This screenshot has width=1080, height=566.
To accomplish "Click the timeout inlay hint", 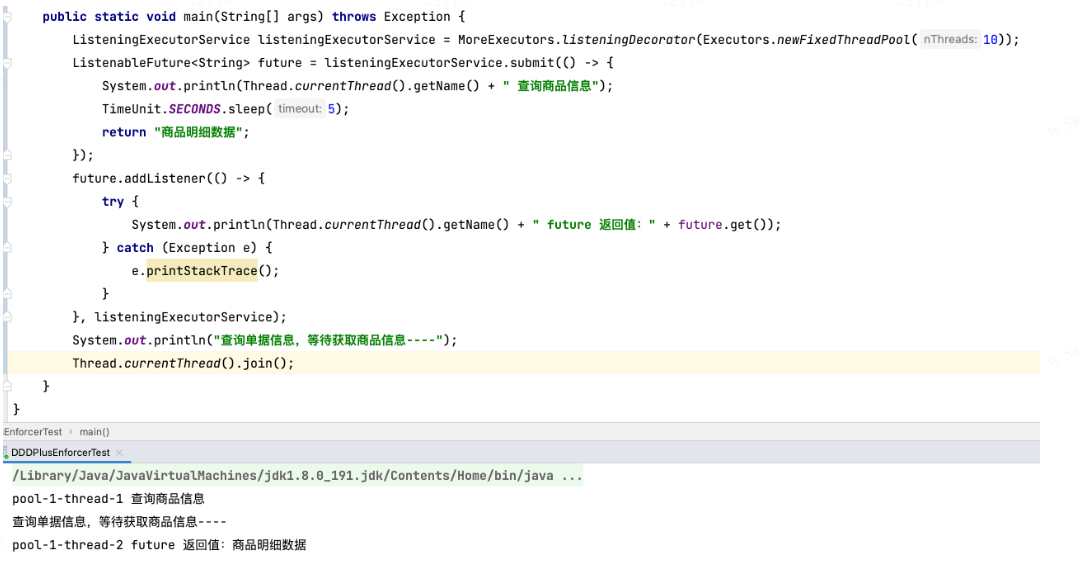I will 300,109.
